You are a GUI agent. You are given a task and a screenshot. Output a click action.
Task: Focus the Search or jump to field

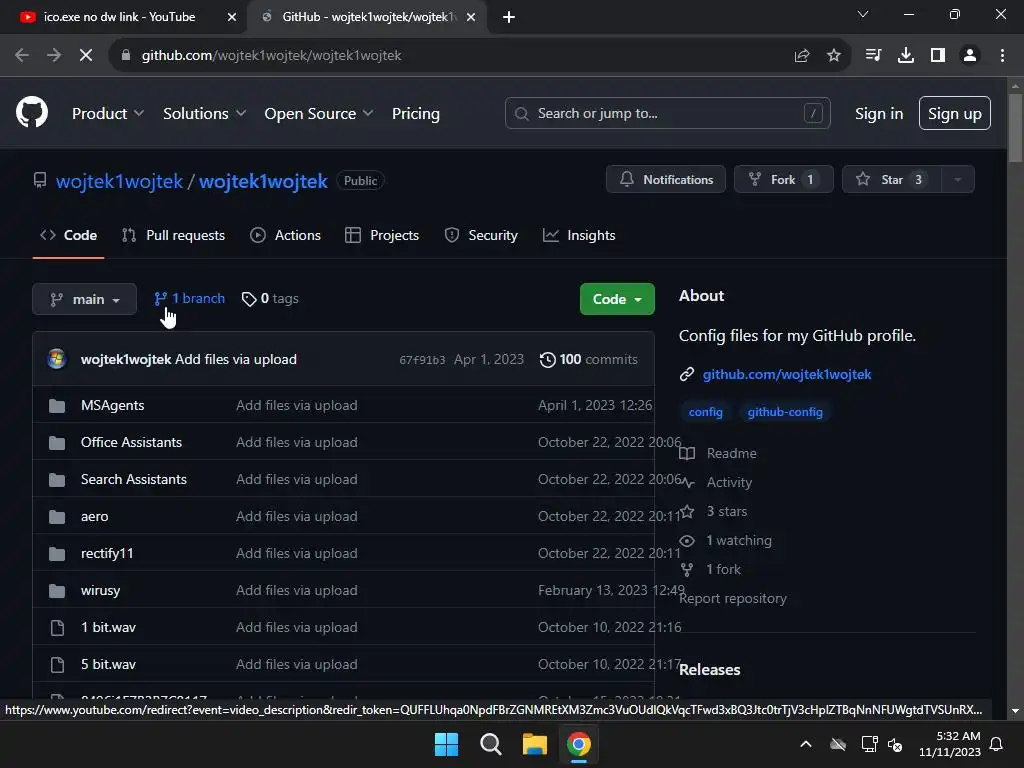click(667, 113)
